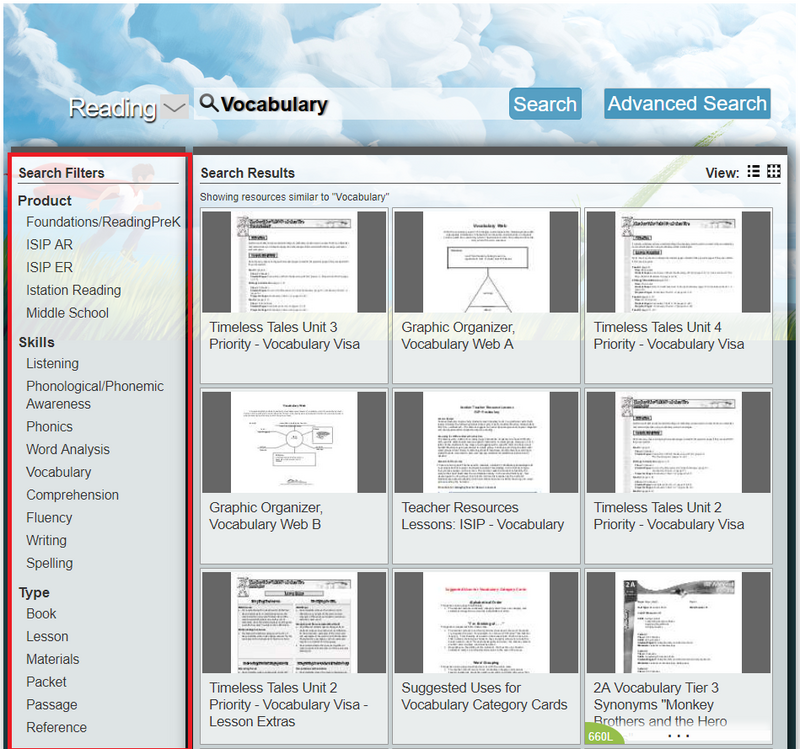Select the Phonics skill filter

coord(49,427)
